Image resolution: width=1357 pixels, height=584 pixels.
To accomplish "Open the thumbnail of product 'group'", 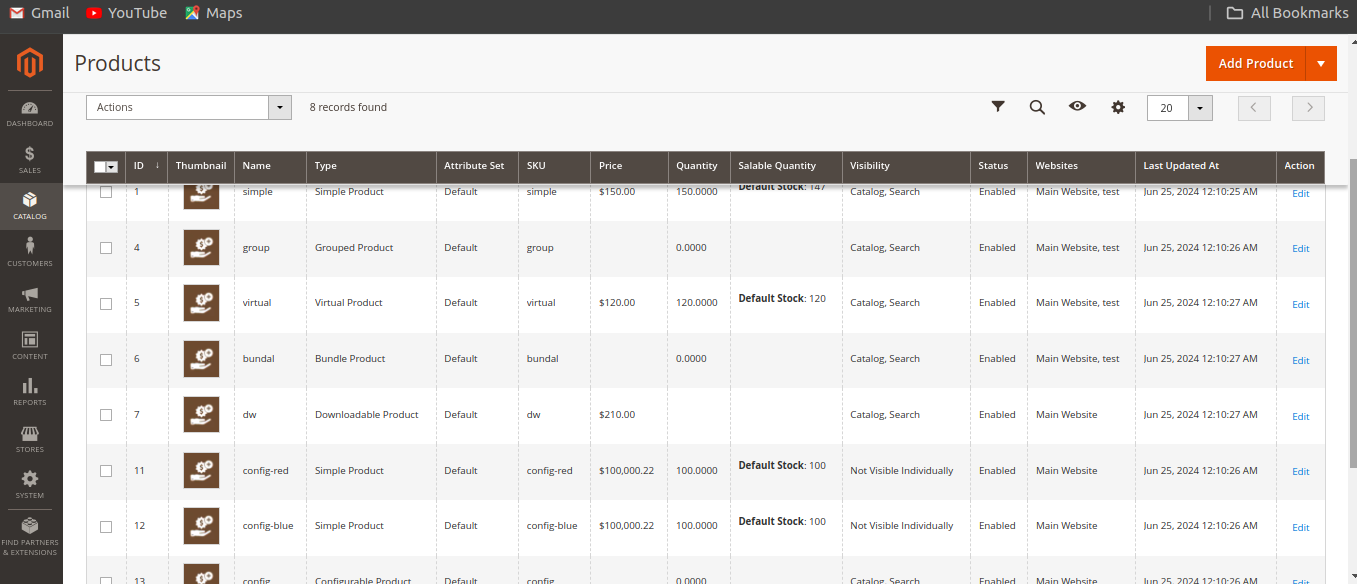I will [x=201, y=247].
